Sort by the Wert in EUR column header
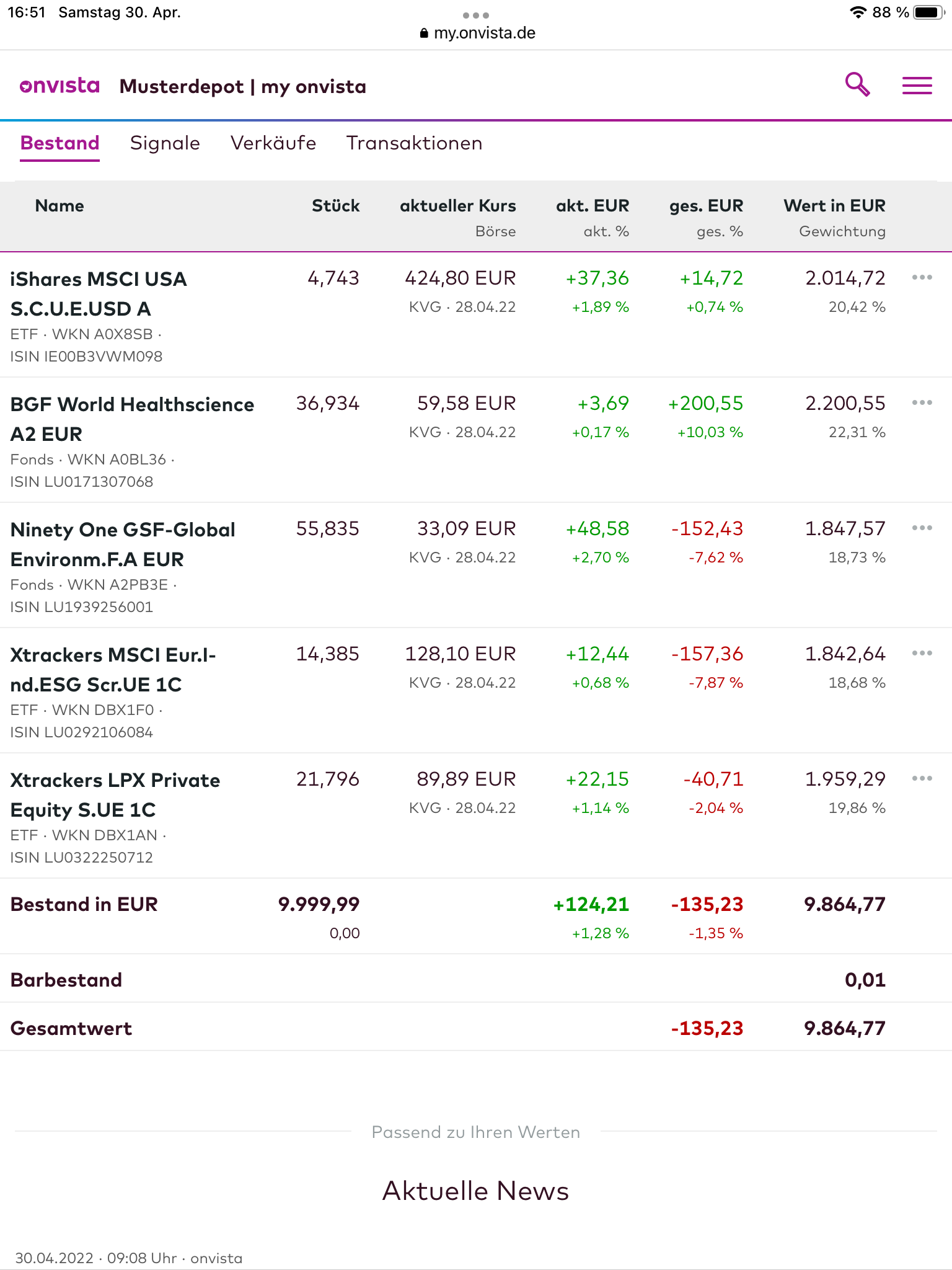The width and height of the screenshot is (952, 1270). coord(834,206)
